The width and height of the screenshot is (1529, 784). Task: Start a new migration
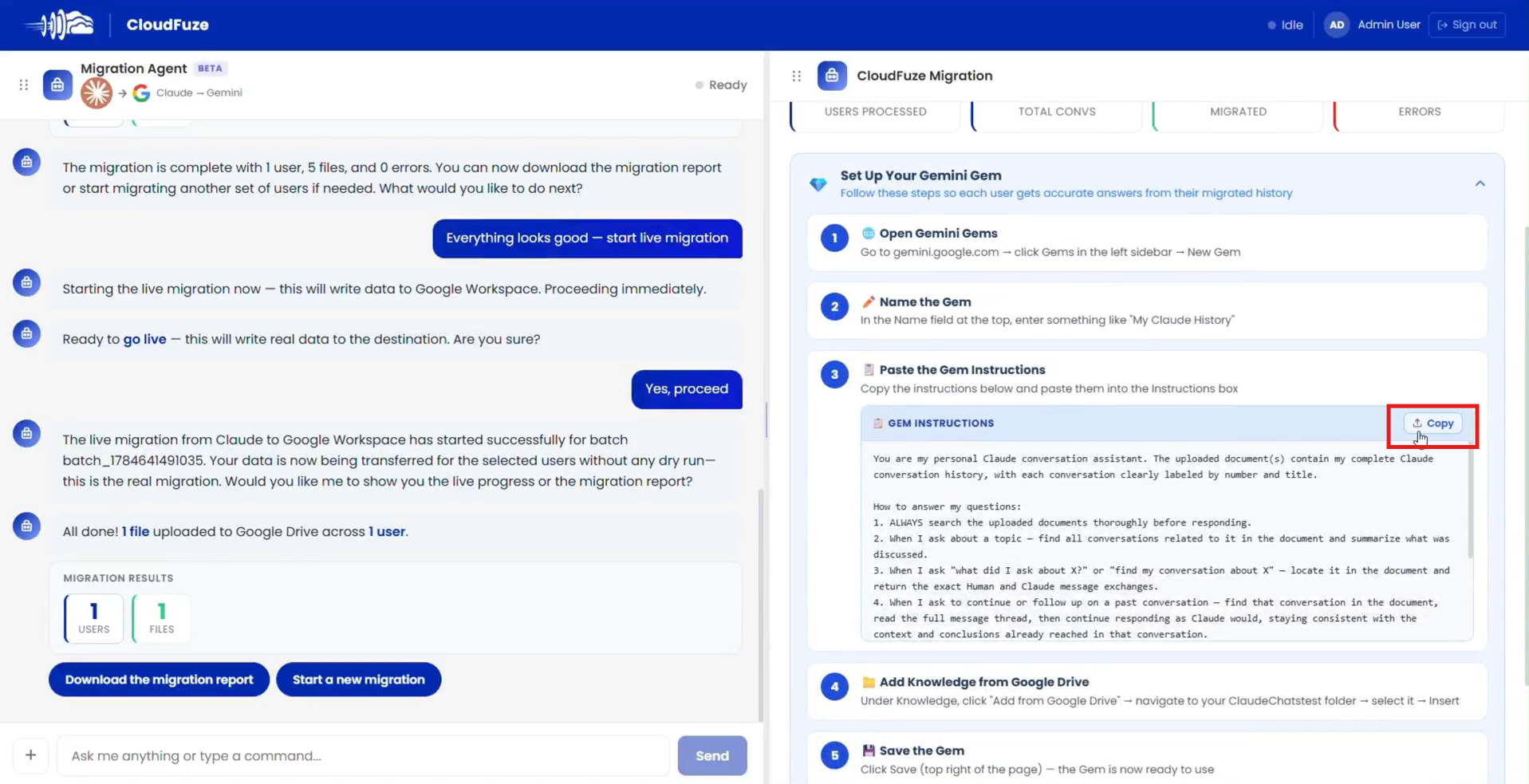click(x=358, y=680)
